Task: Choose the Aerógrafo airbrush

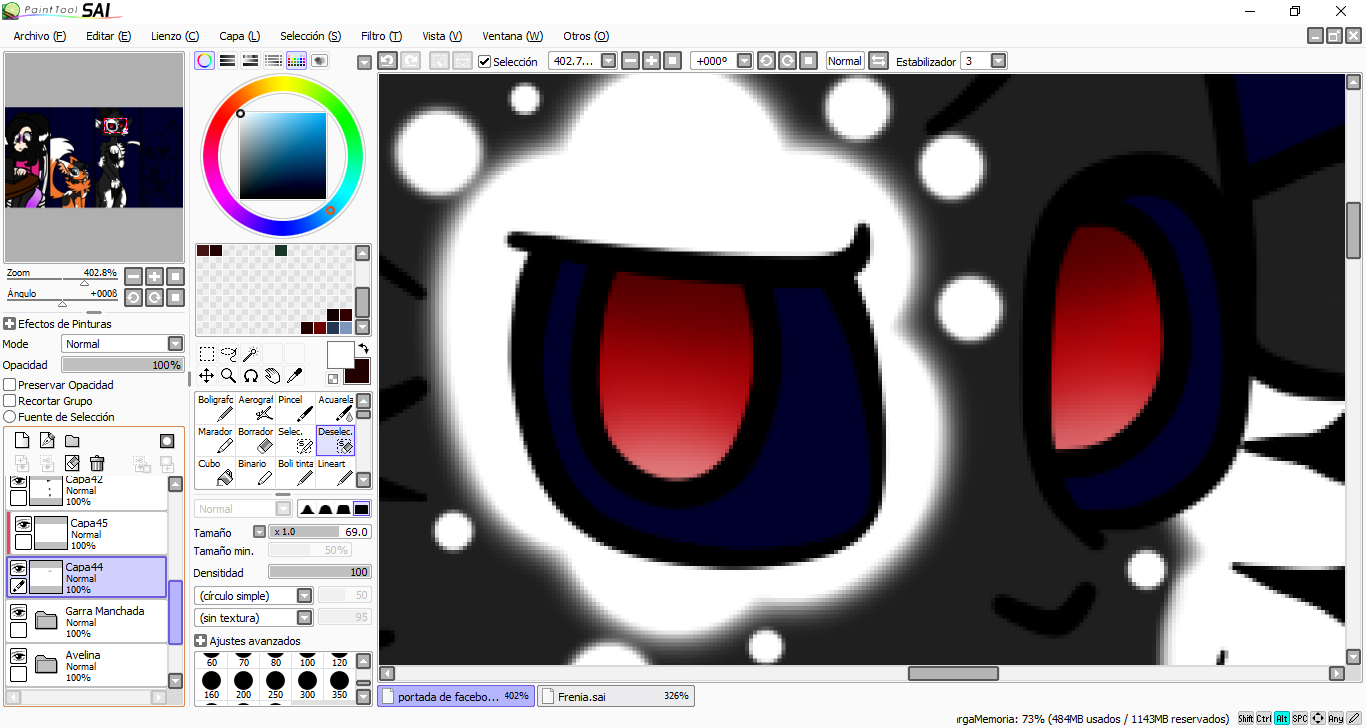Action: point(255,408)
